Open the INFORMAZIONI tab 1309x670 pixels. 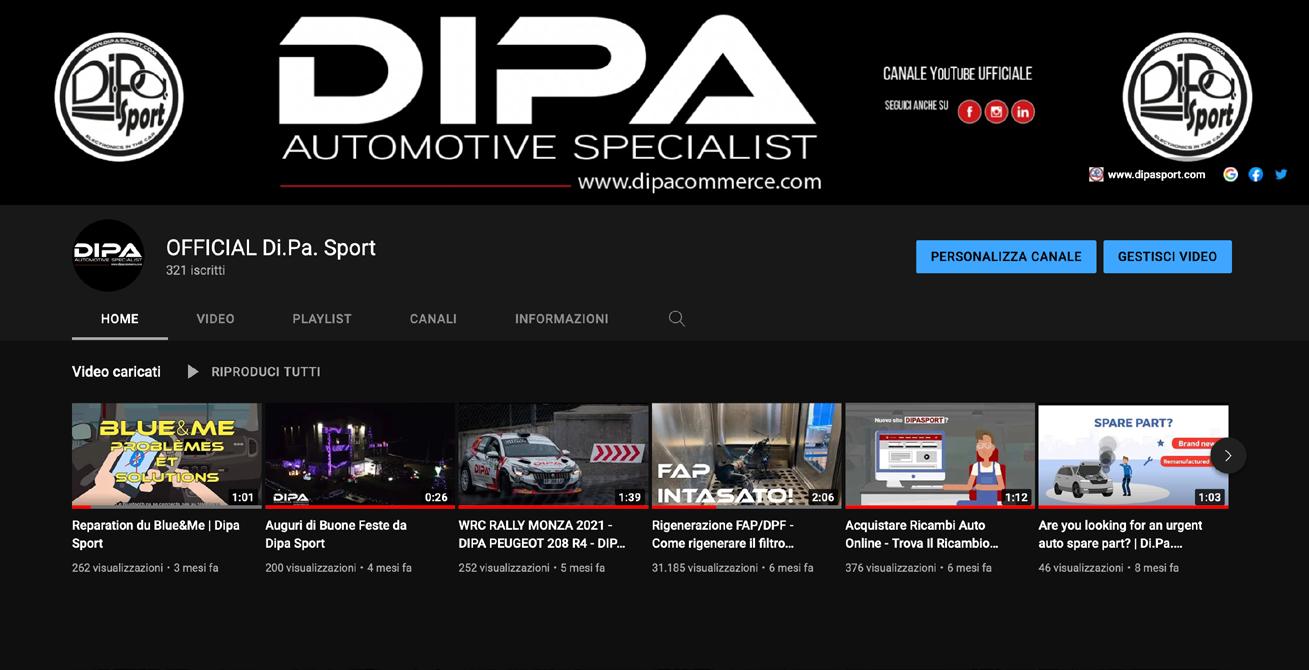[x=562, y=318]
